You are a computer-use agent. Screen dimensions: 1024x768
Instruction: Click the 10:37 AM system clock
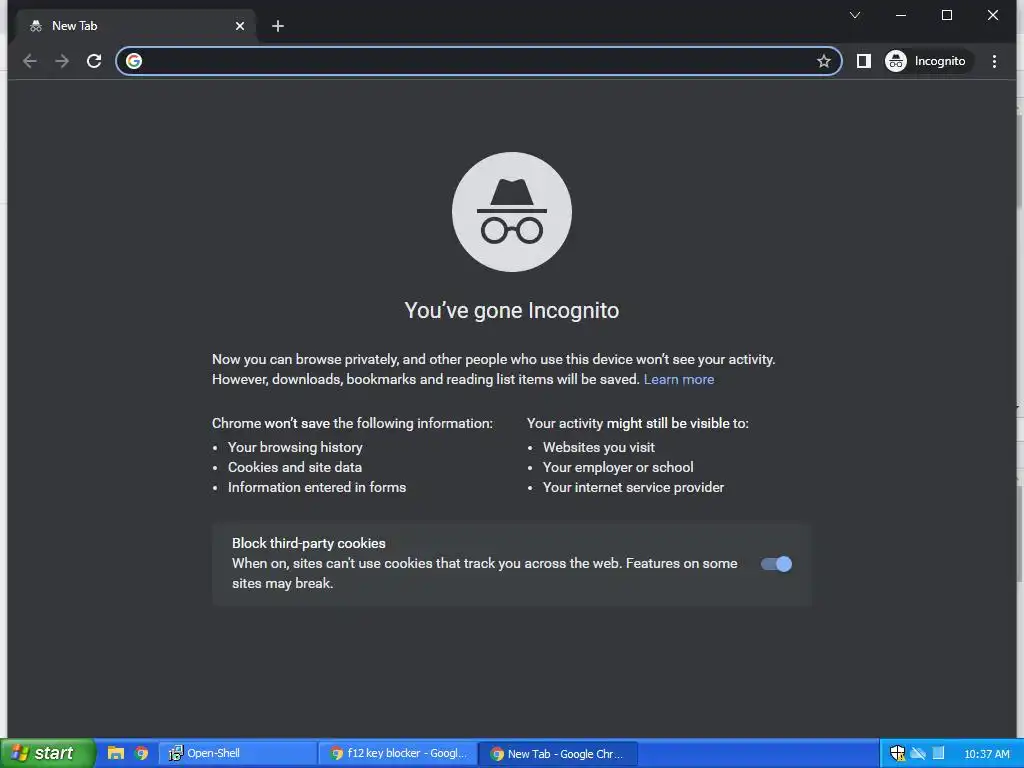[x=986, y=754]
